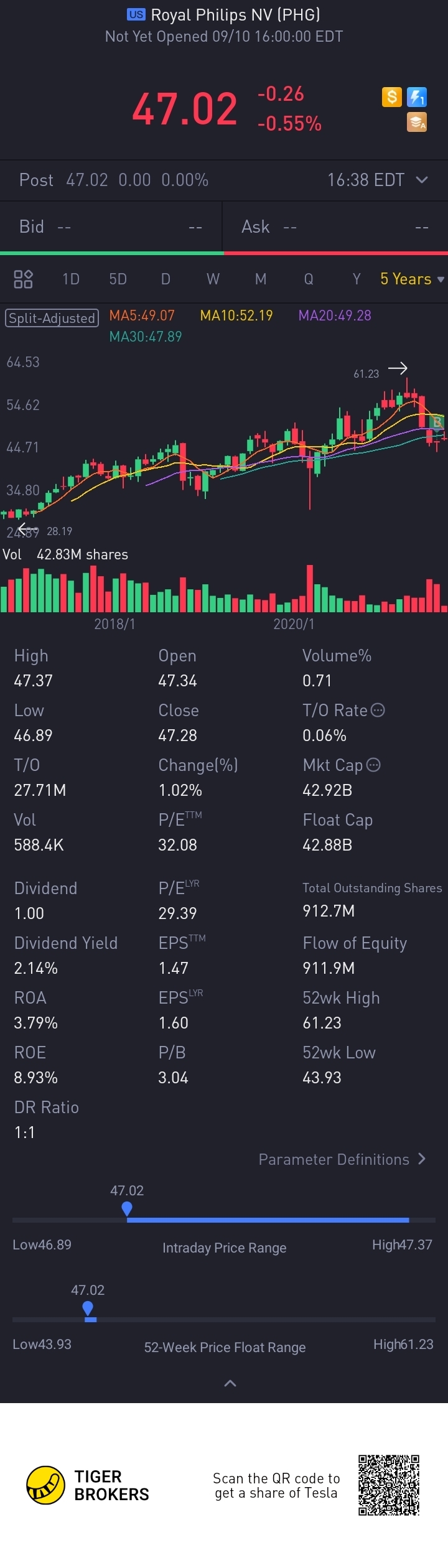Tap the Dividend Yield 2.14% value

tap(35, 968)
